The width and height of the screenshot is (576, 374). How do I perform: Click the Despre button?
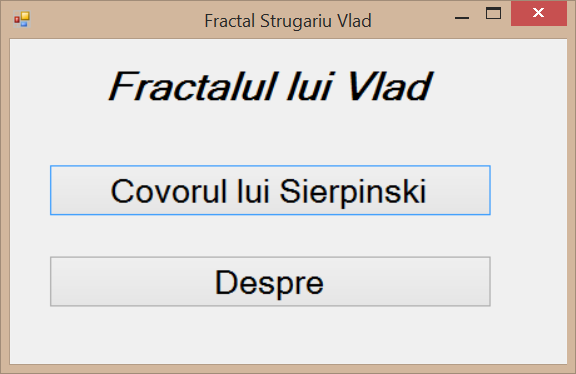pos(270,281)
